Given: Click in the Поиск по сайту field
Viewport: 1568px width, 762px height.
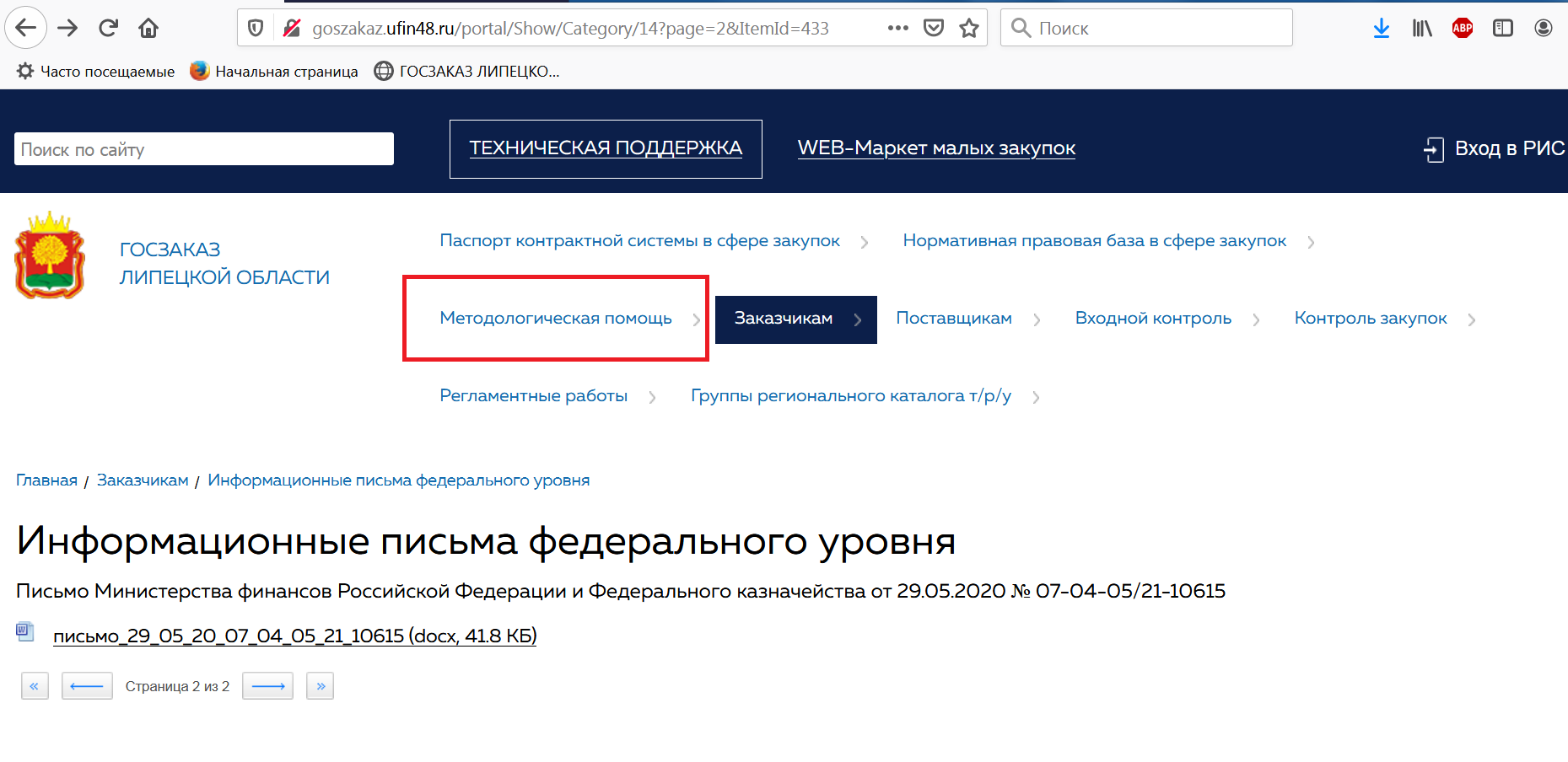Looking at the screenshot, I should coord(203,149).
